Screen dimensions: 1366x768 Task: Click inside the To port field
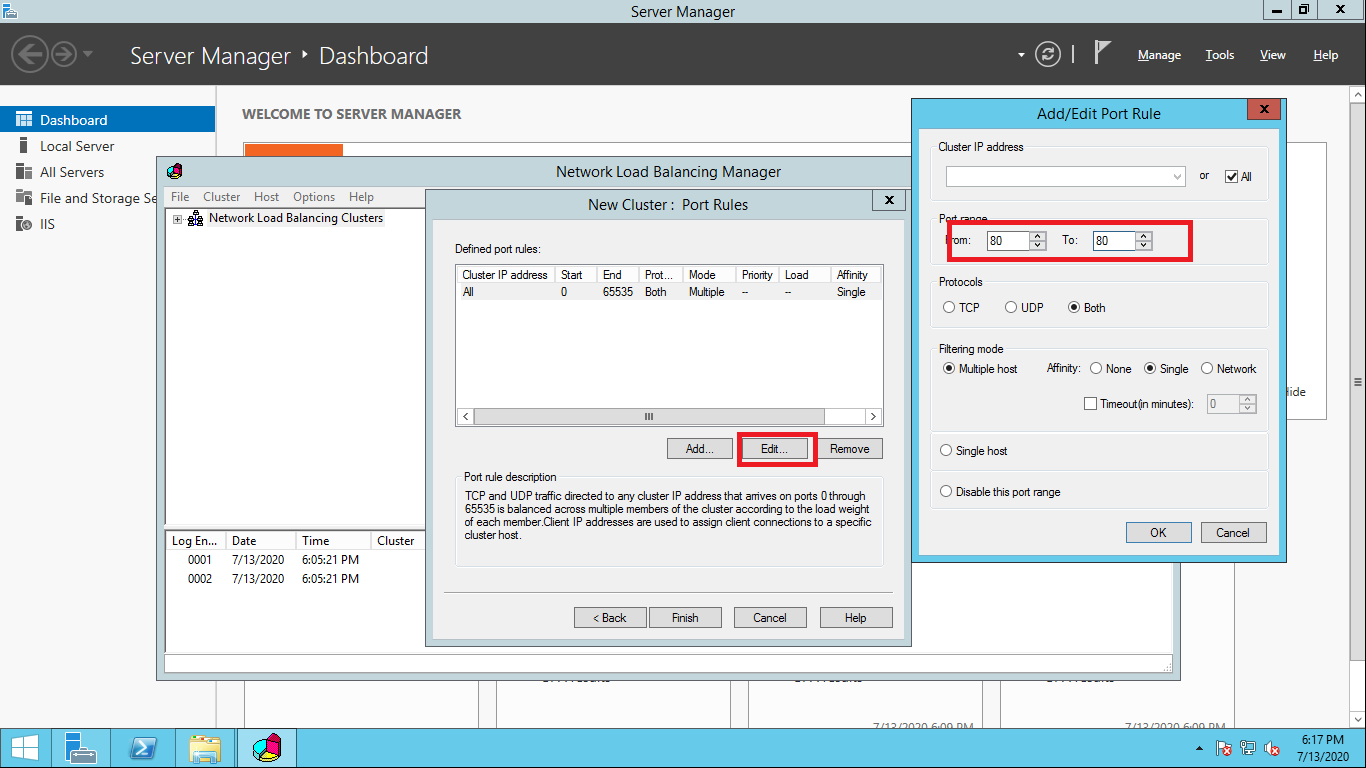(x=1113, y=241)
